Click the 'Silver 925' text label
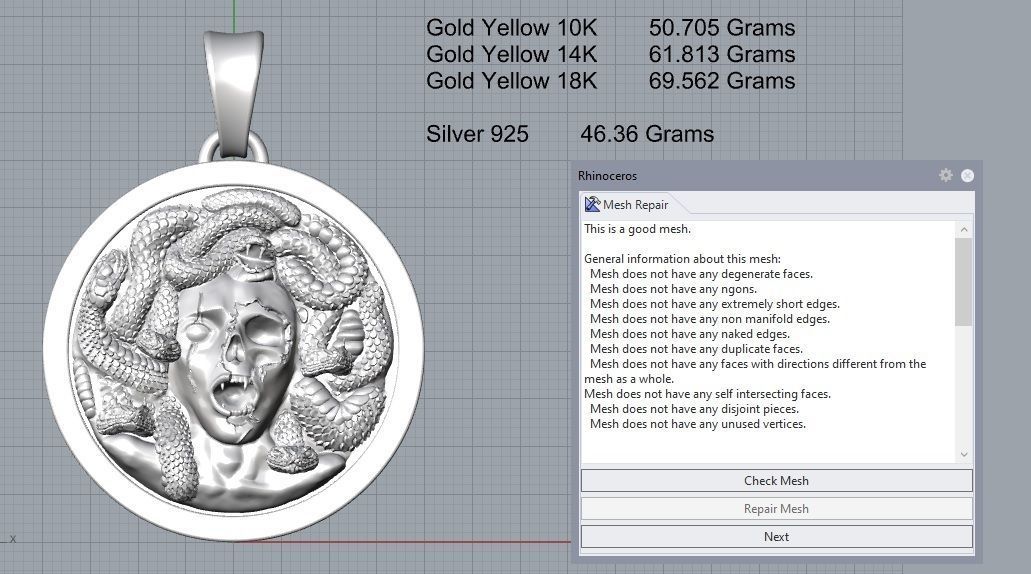Viewport: 1031px width, 574px height. [477, 134]
